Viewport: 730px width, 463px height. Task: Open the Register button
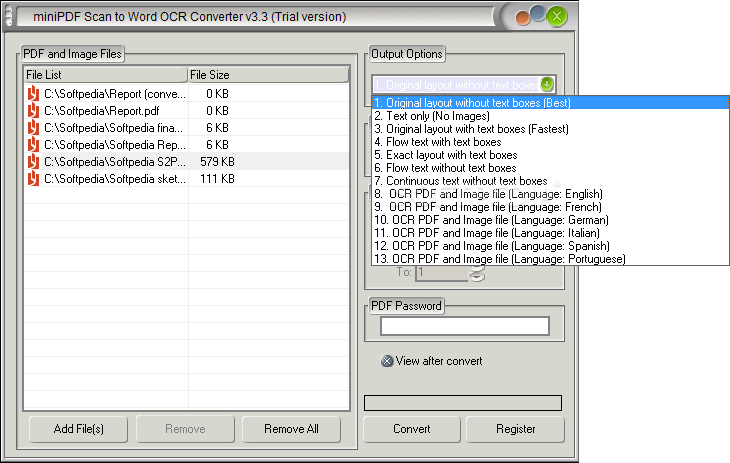coord(515,429)
